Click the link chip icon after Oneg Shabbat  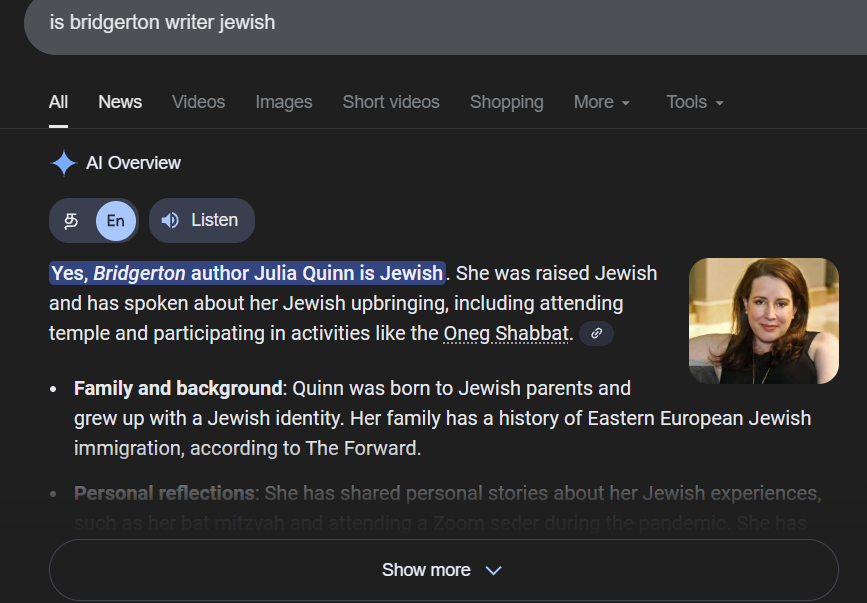pos(596,334)
